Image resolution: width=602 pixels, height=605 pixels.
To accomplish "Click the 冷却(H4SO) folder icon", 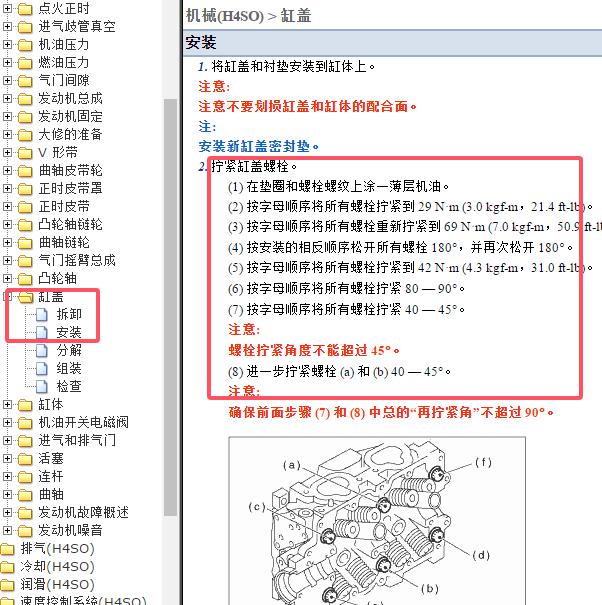I will (7, 566).
